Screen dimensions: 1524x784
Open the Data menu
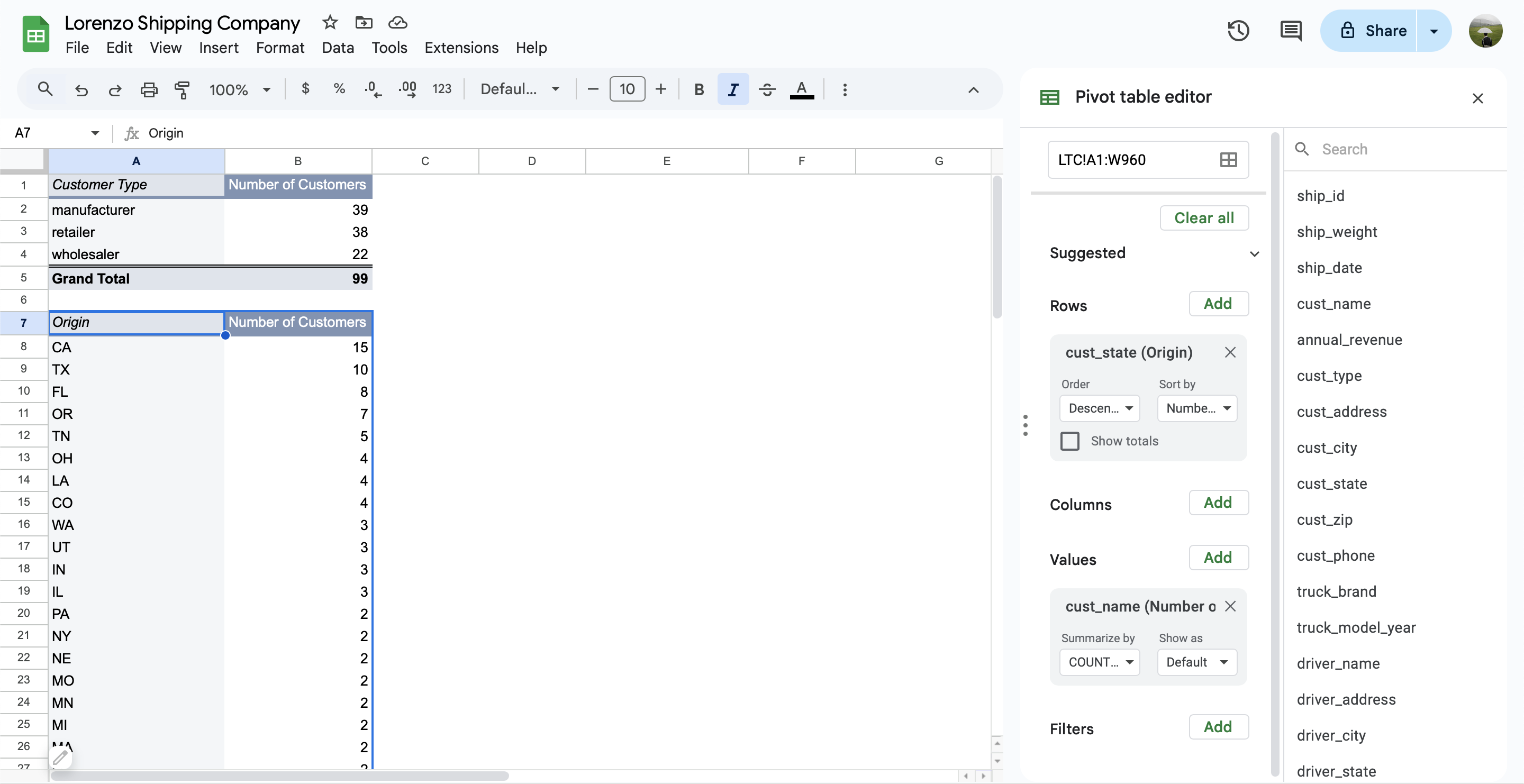point(337,47)
